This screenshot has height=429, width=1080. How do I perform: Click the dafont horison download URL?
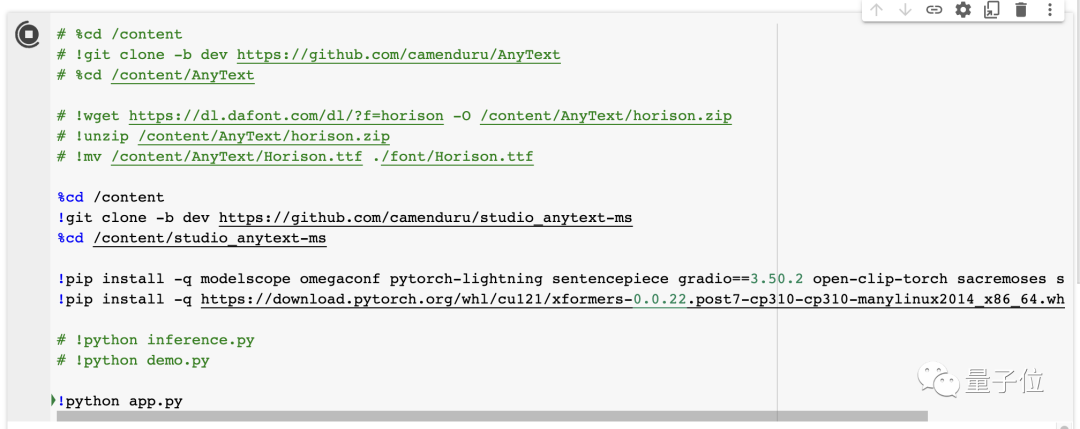pos(286,116)
